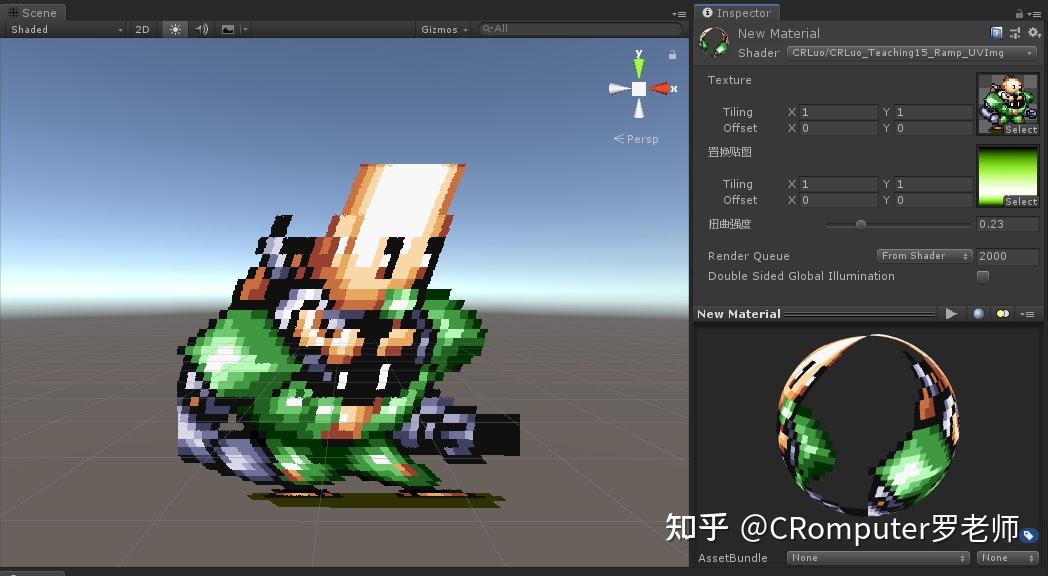Open the Gizmos dropdown
The width and height of the screenshot is (1048, 576).
click(443, 29)
